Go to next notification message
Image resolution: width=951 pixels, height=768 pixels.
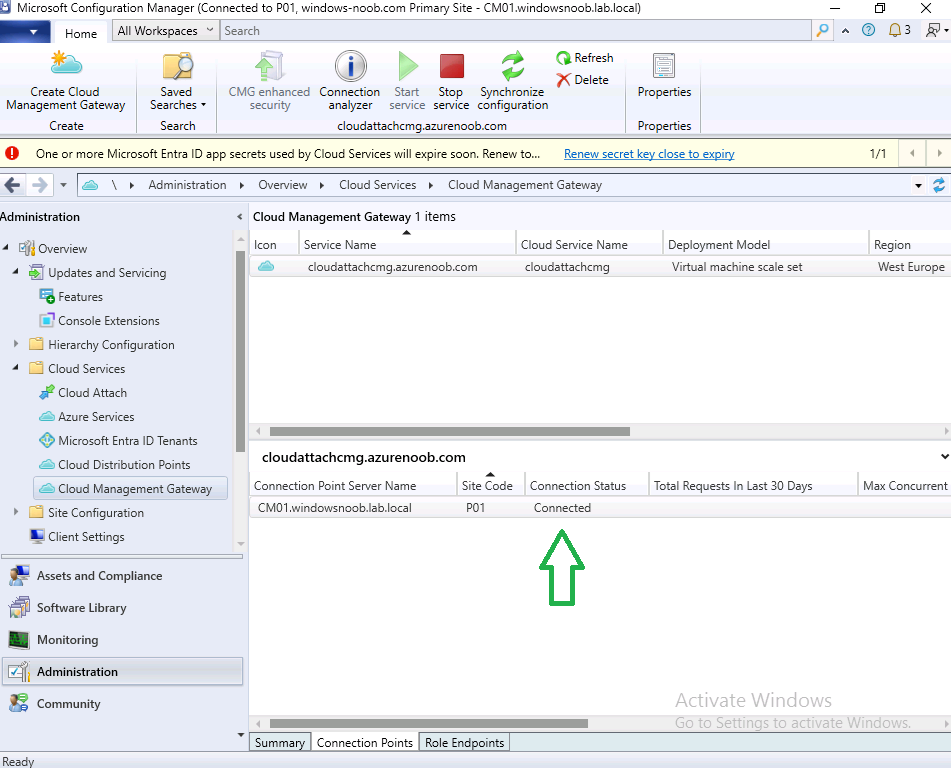pyautogui.click(x=939, y=153)
